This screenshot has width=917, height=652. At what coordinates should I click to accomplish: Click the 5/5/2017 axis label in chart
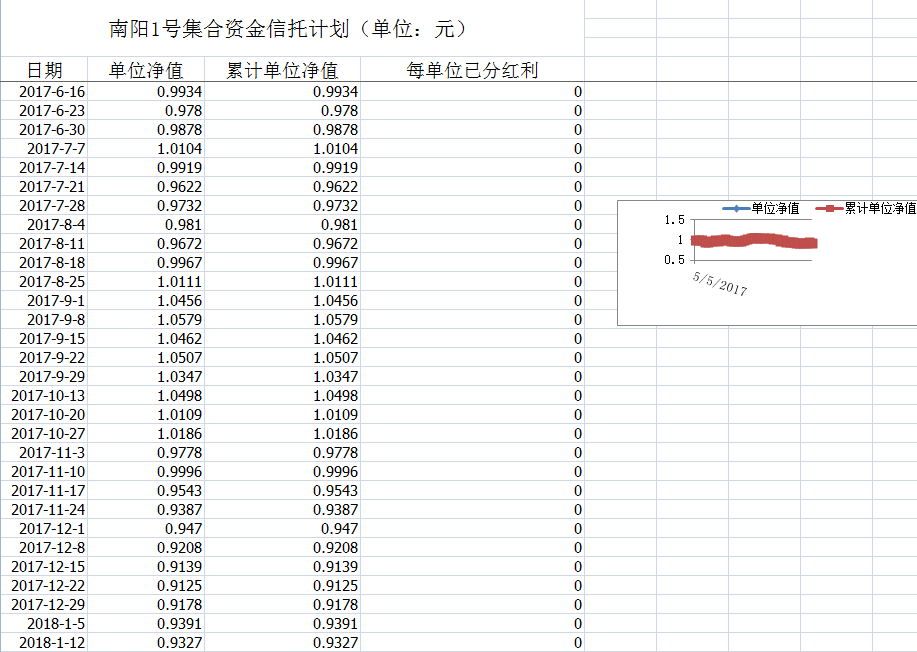719,285
